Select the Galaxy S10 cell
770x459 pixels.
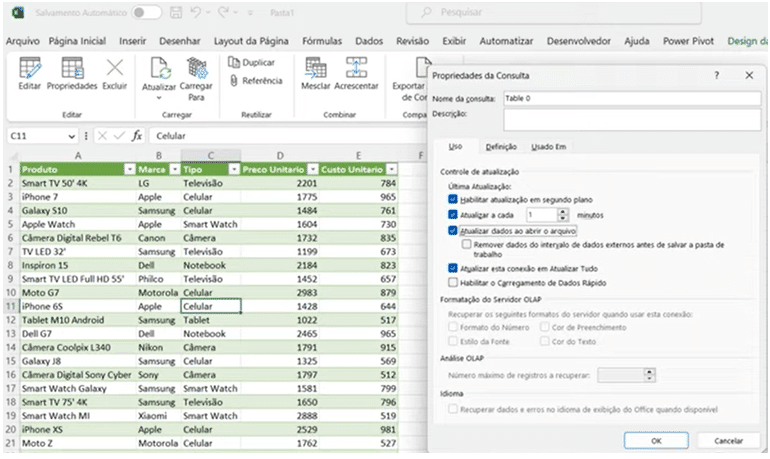pyautogui.click(x=78, y=211)
